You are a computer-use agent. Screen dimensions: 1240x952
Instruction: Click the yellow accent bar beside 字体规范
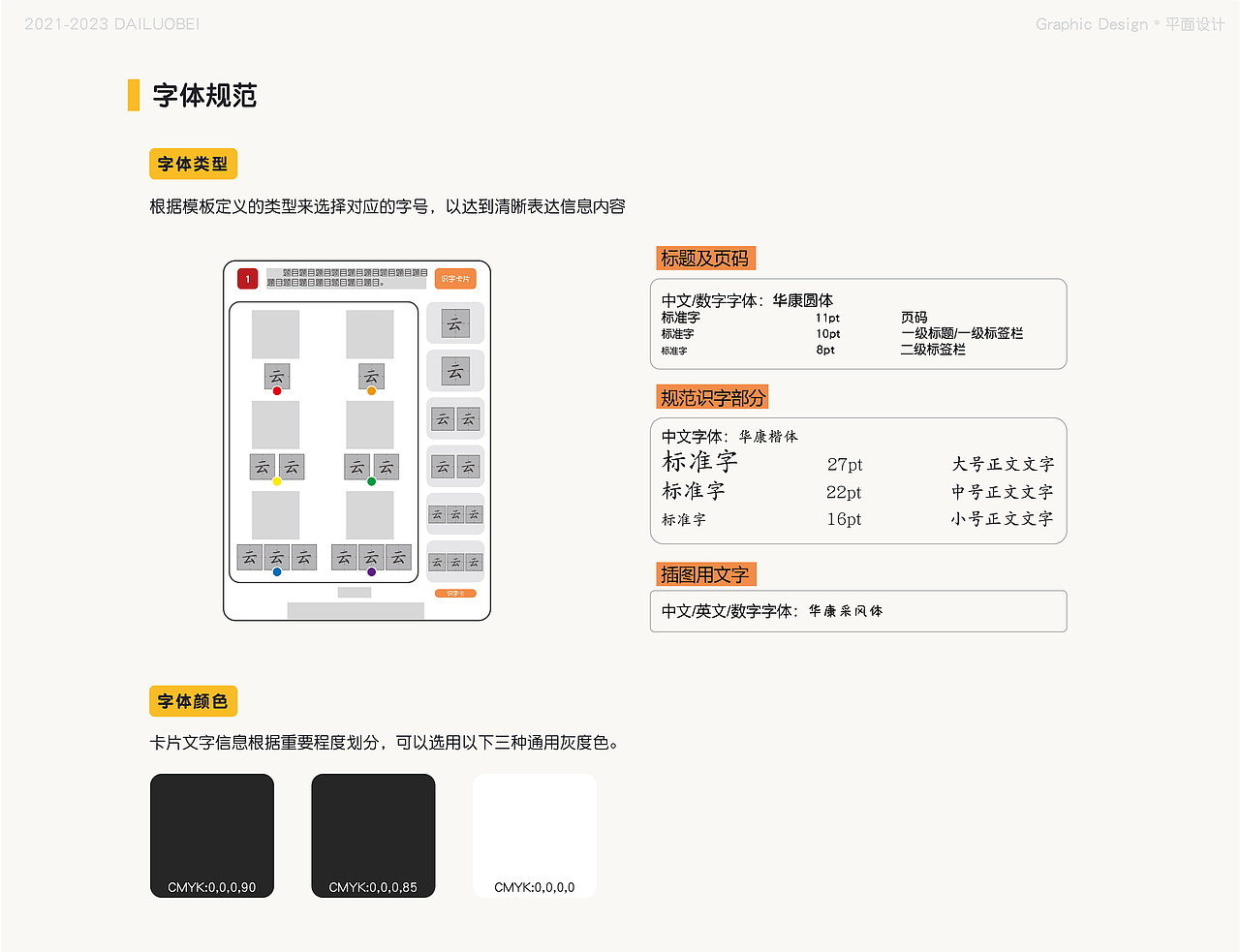(134, 95)
